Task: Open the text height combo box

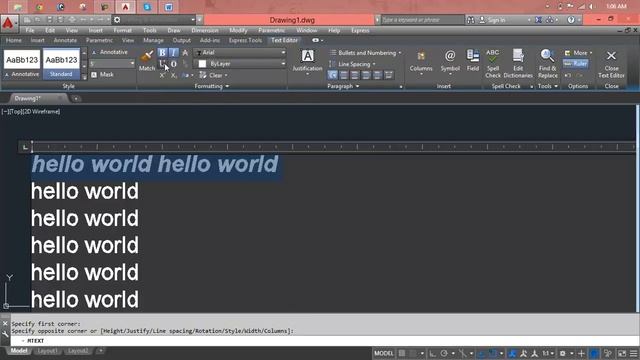Action: click(x=112, y=64)
